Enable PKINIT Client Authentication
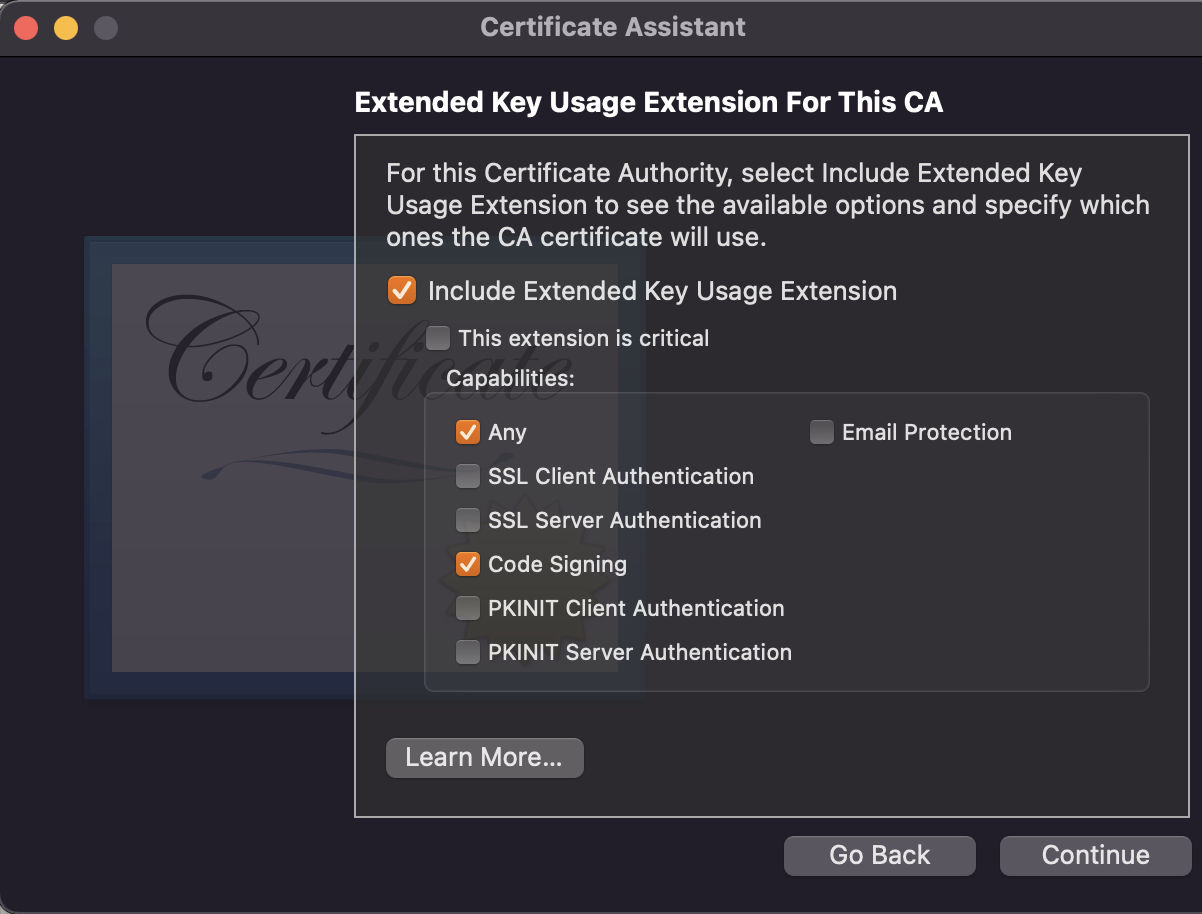The image size is (1202, 914). [x=467, y=608]
